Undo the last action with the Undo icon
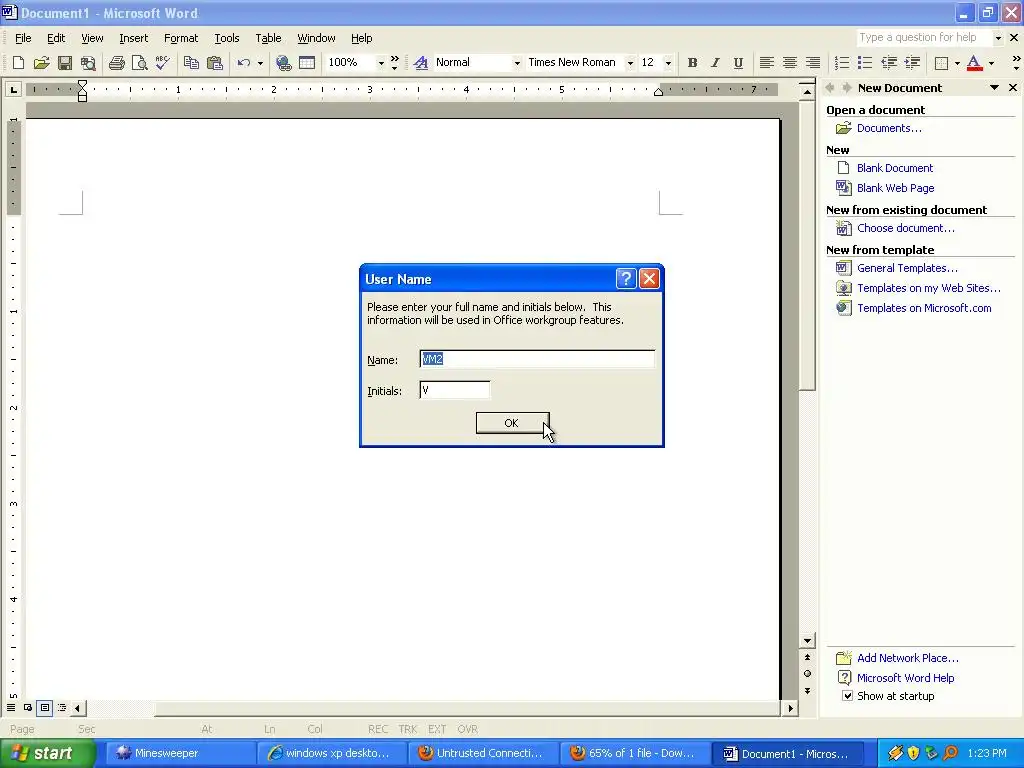1024x768 pixels. [x=244, y=63]
